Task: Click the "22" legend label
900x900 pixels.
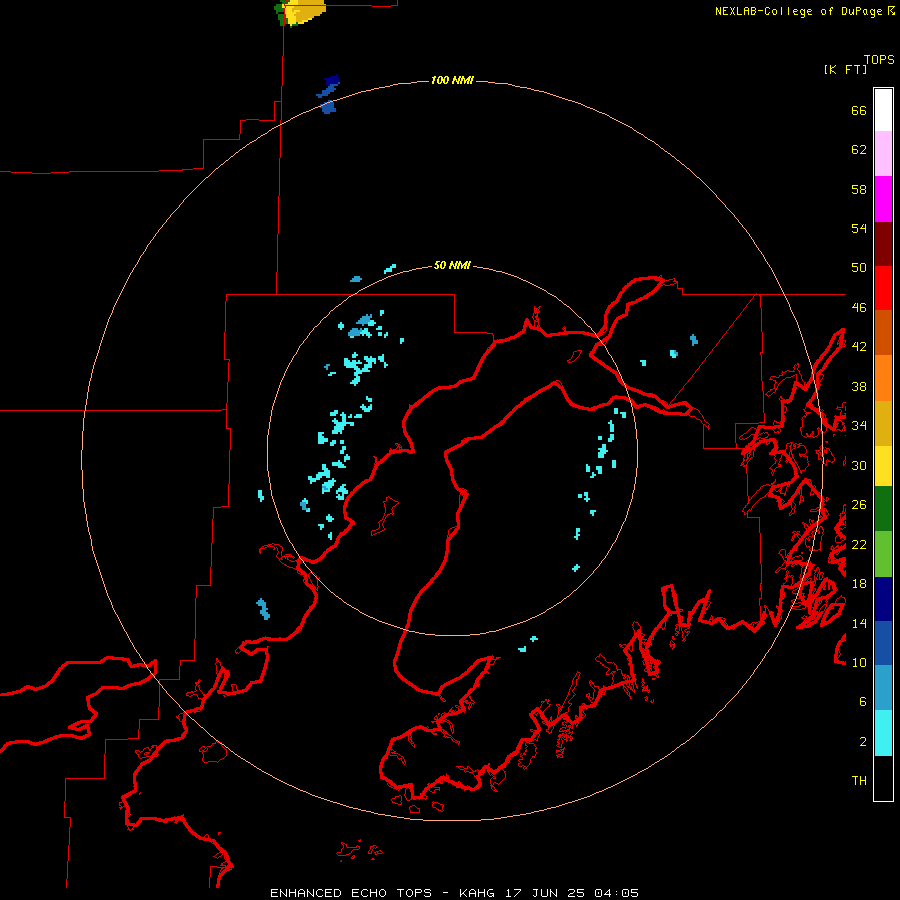Action: pos(859,545)
